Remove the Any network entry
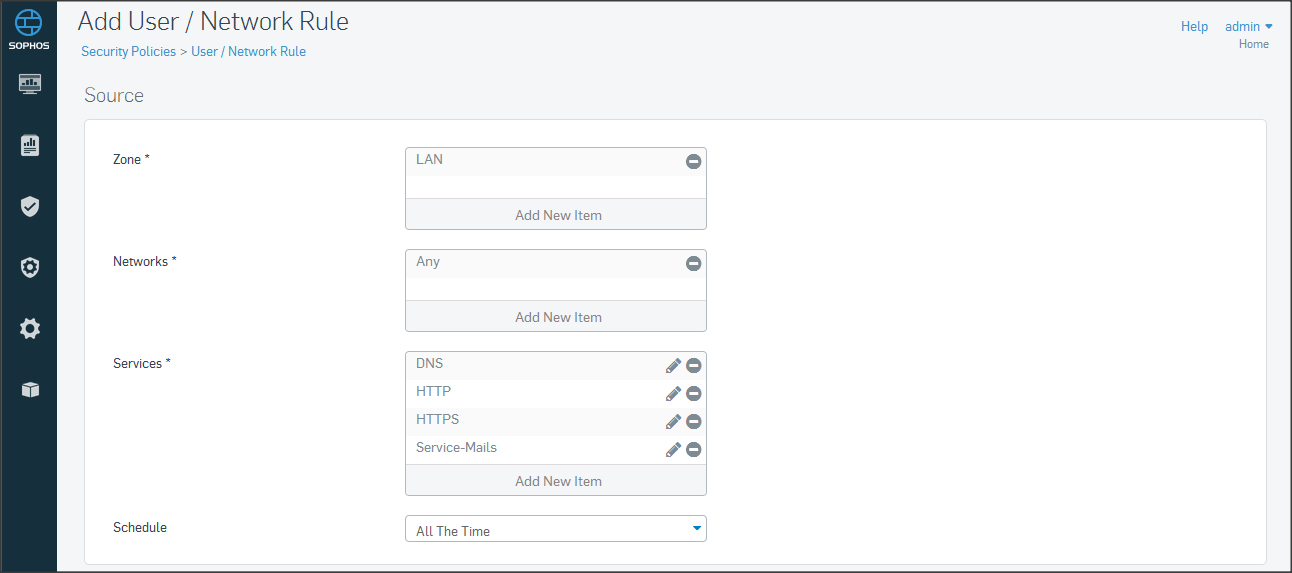This screenshot has width=1292, height=573. click(693, 264)
